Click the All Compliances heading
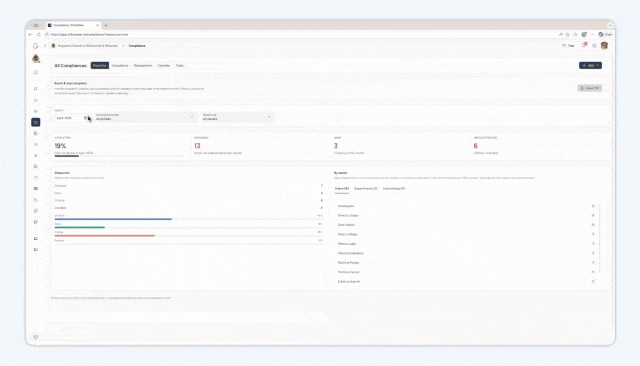This screenshot has width=640, height=366. point(71,65)
